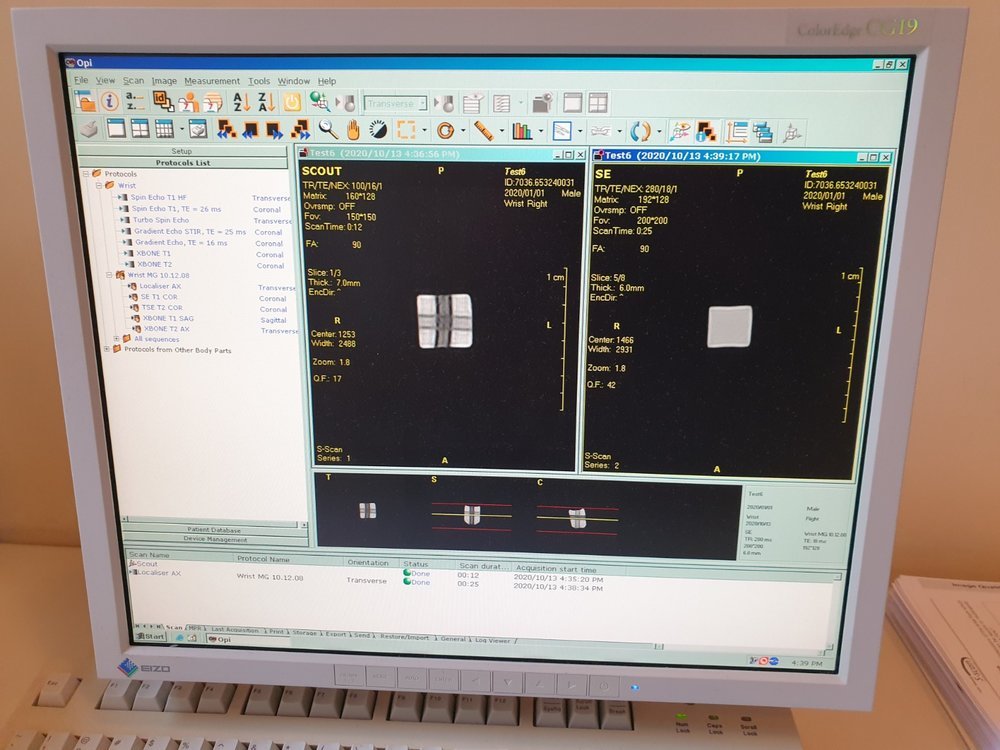Select the orange circular ROI tool
1000x750 pixels.
tap(446, 131)
